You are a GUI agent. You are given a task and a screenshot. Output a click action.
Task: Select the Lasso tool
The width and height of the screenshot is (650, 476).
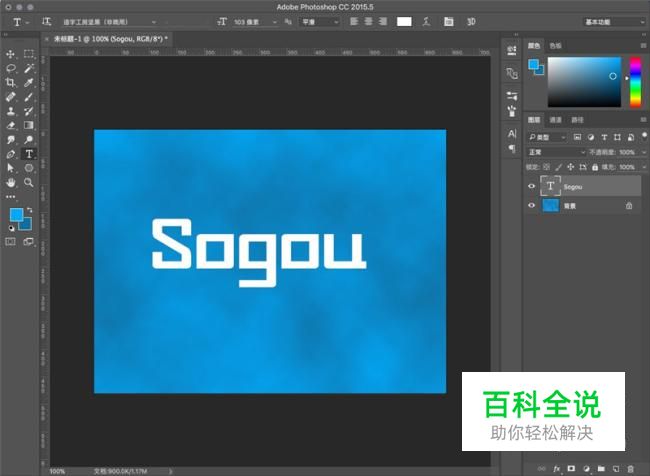(x=10, y=68)
